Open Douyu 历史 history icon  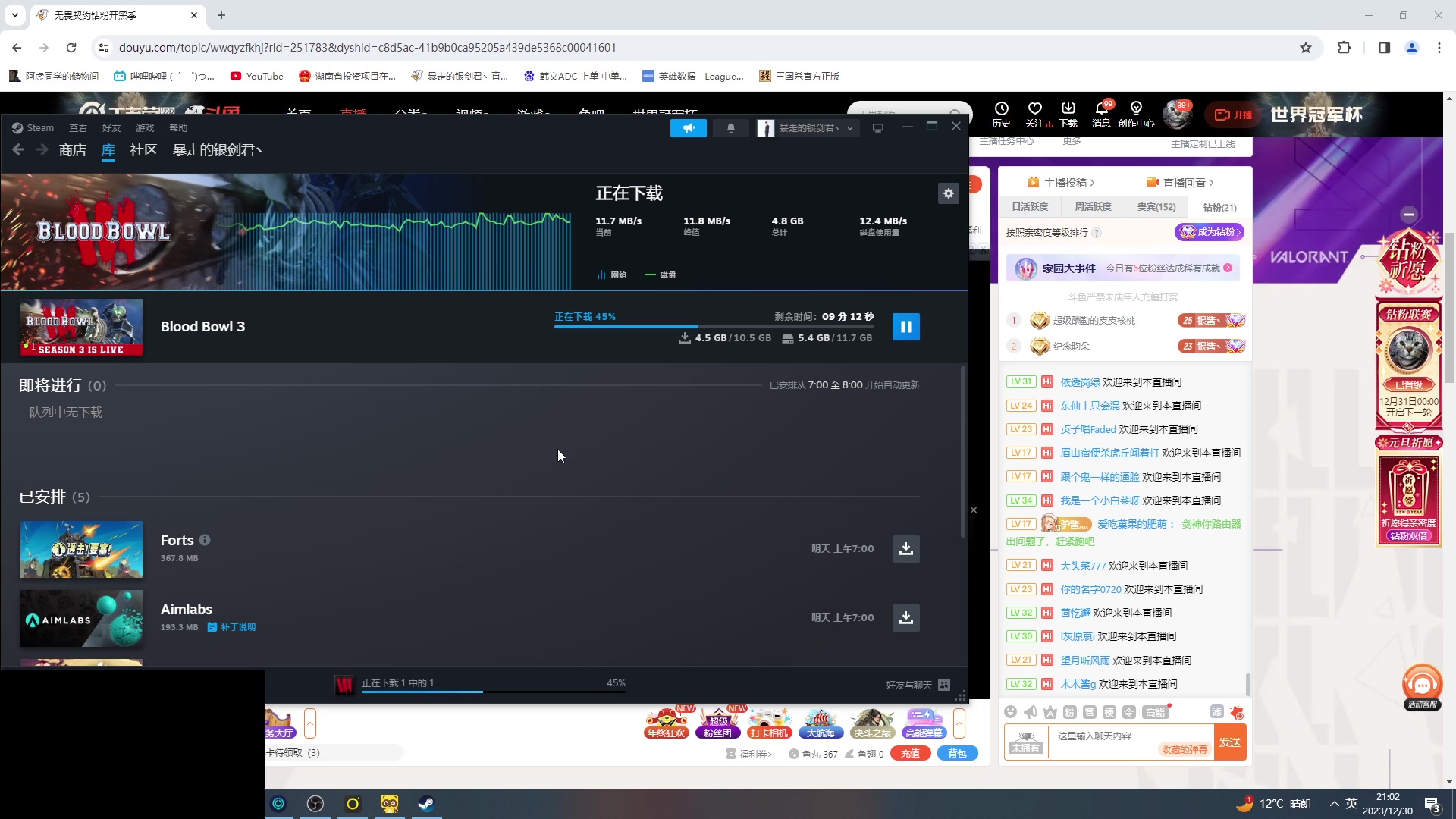pos(1002,114)
